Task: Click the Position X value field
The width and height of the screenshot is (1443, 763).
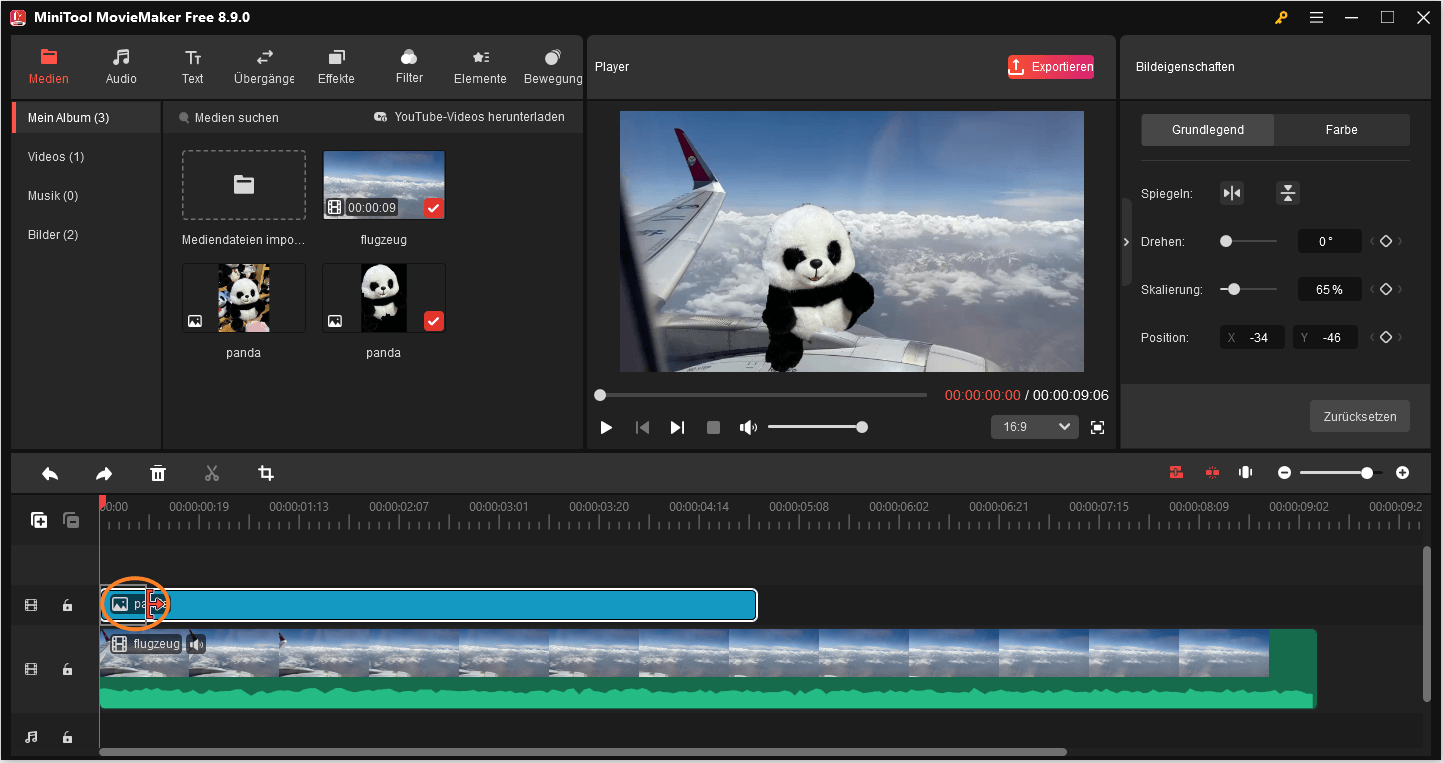Action: pos(1254,338)
